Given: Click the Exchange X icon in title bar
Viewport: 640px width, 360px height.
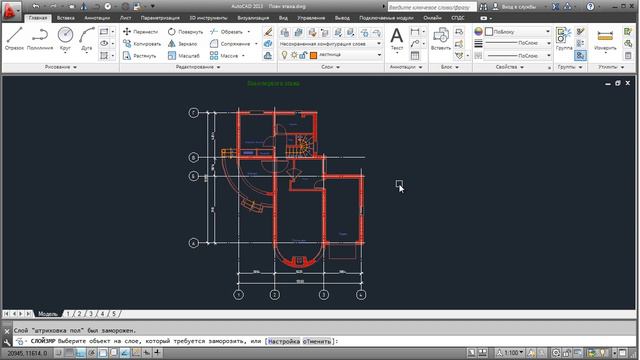Looking at the screenshot, I should 556,7.
